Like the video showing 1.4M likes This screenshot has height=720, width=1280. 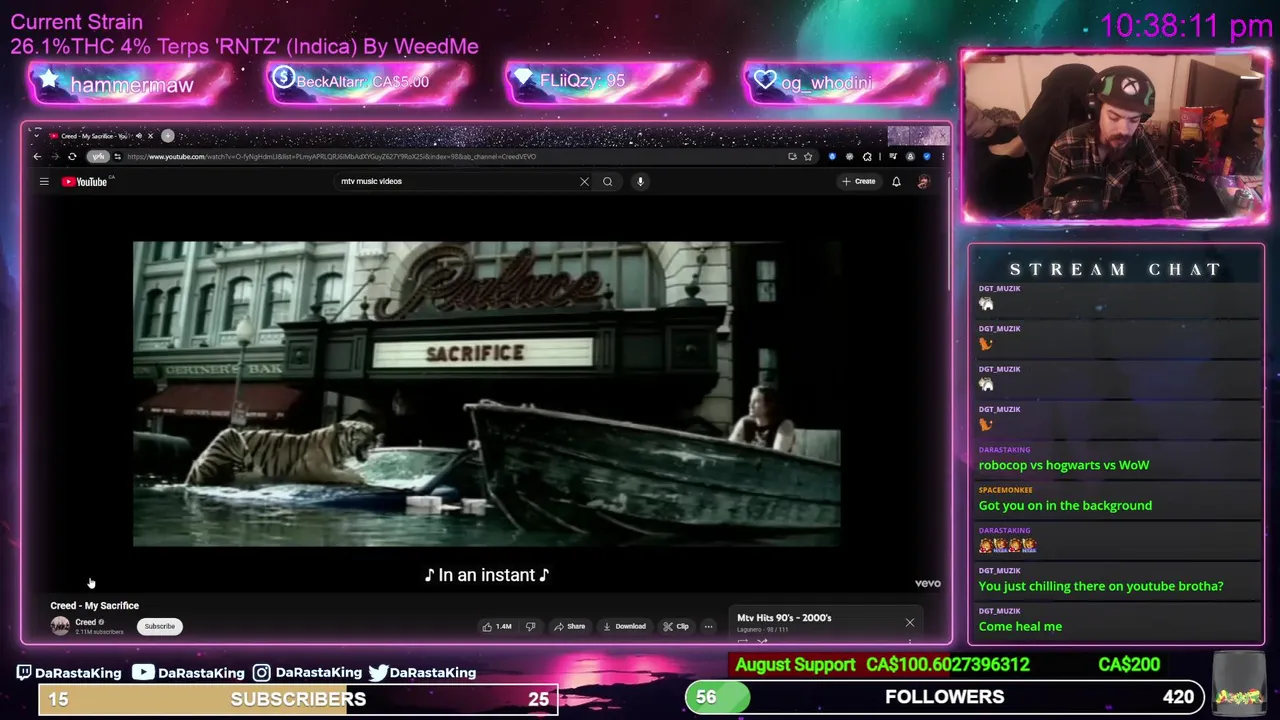[497, 626]
